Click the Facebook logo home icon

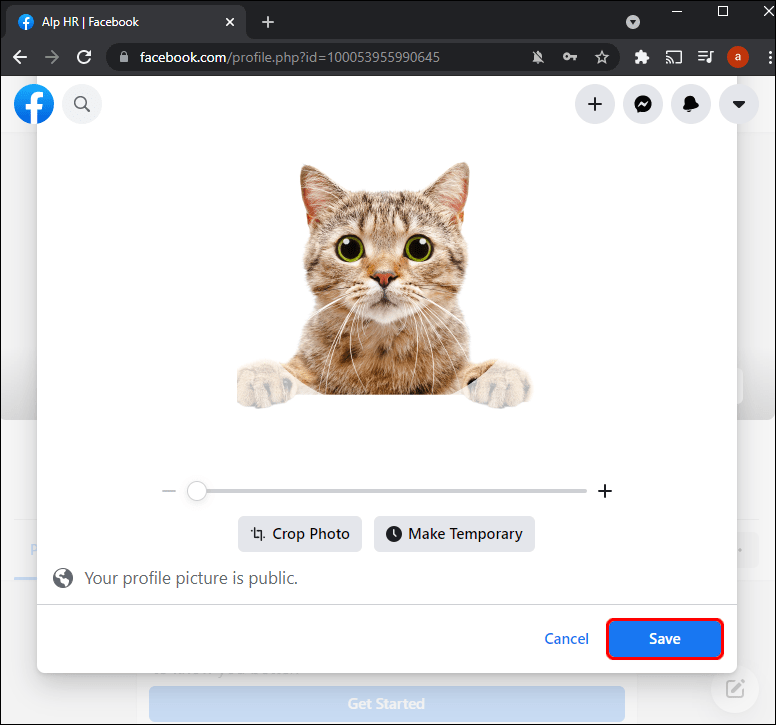34,104
